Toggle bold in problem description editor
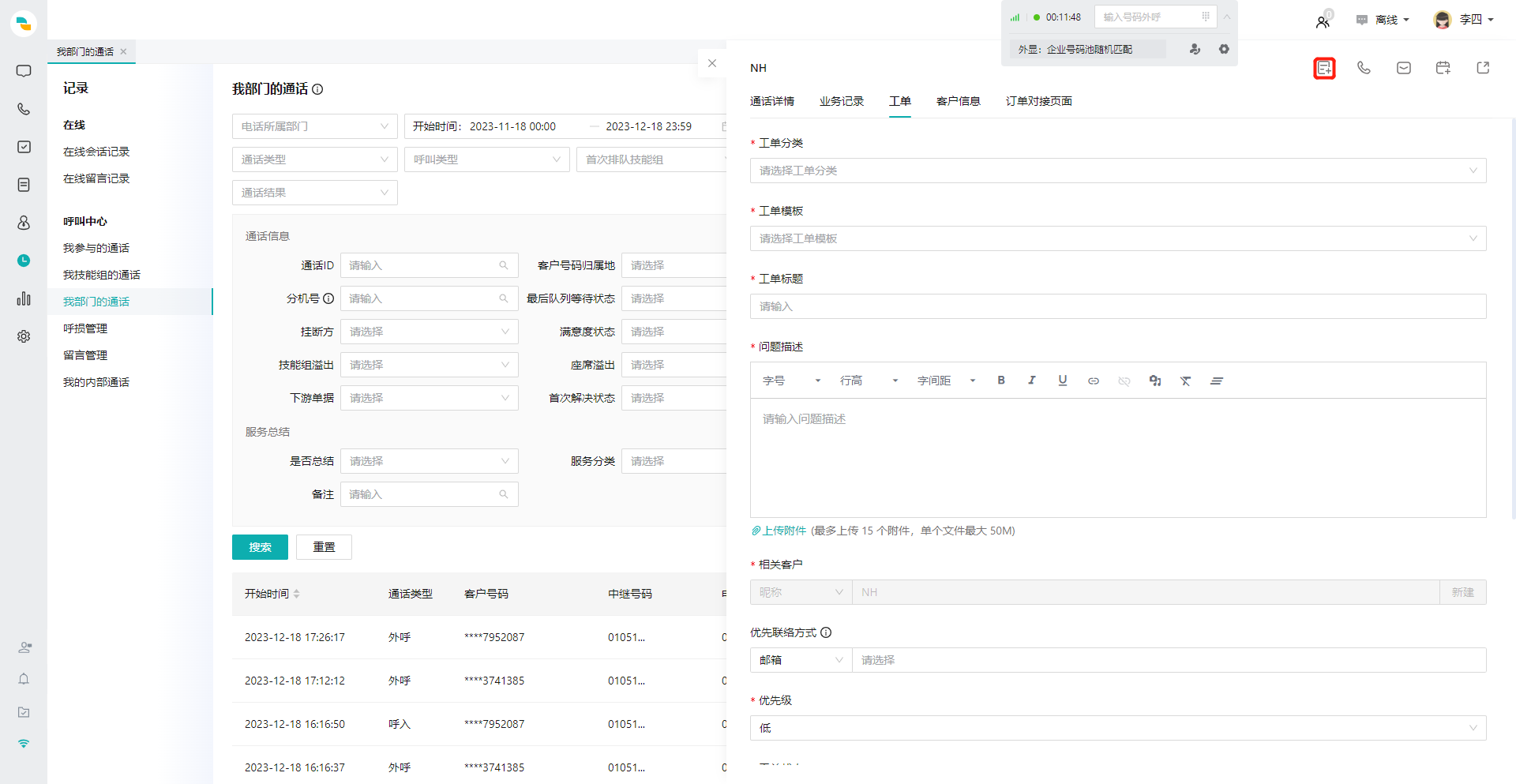The image size is (1516, 784). point(1001,381)
